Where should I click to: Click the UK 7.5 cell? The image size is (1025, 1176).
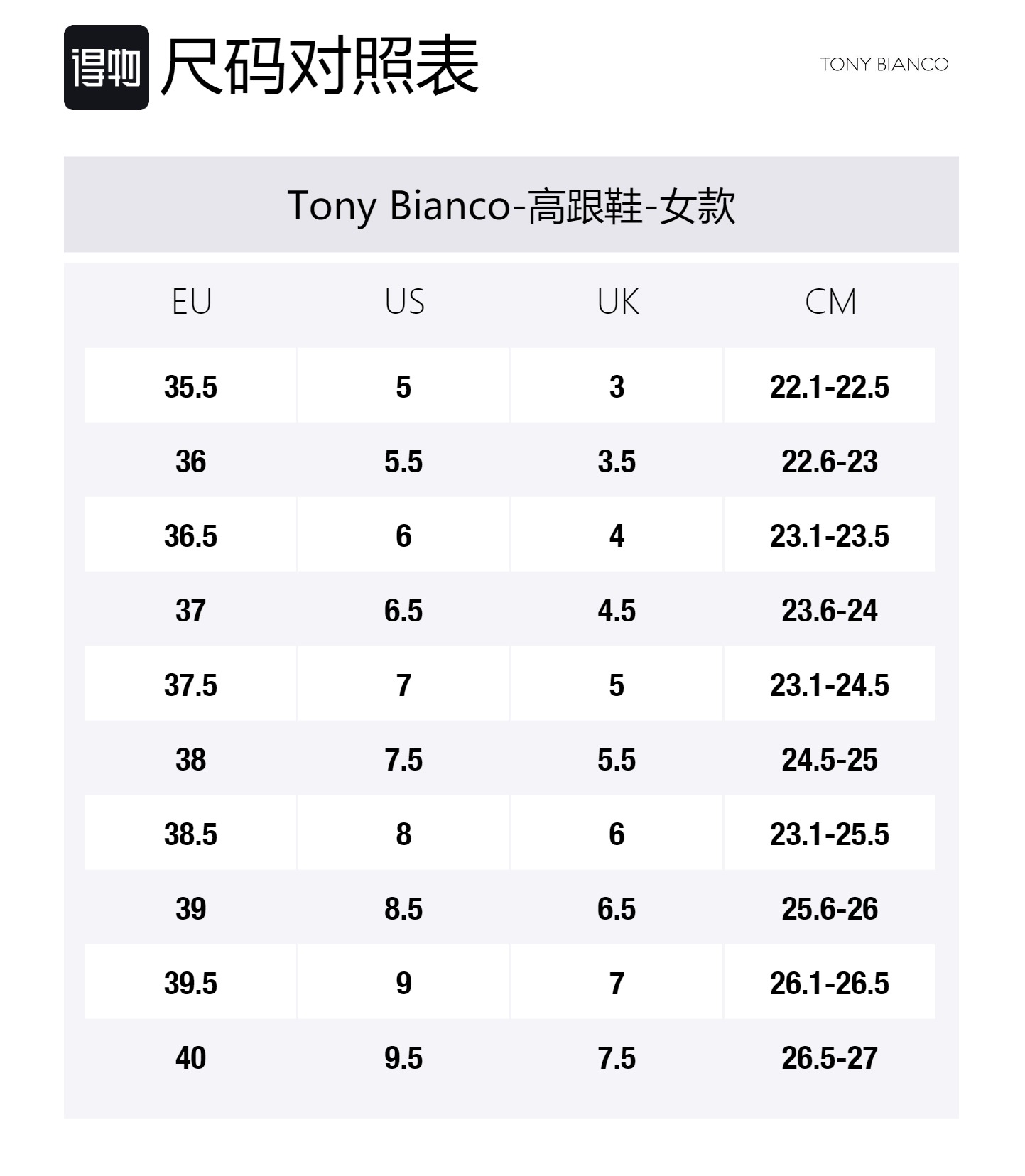[617, 1057]
